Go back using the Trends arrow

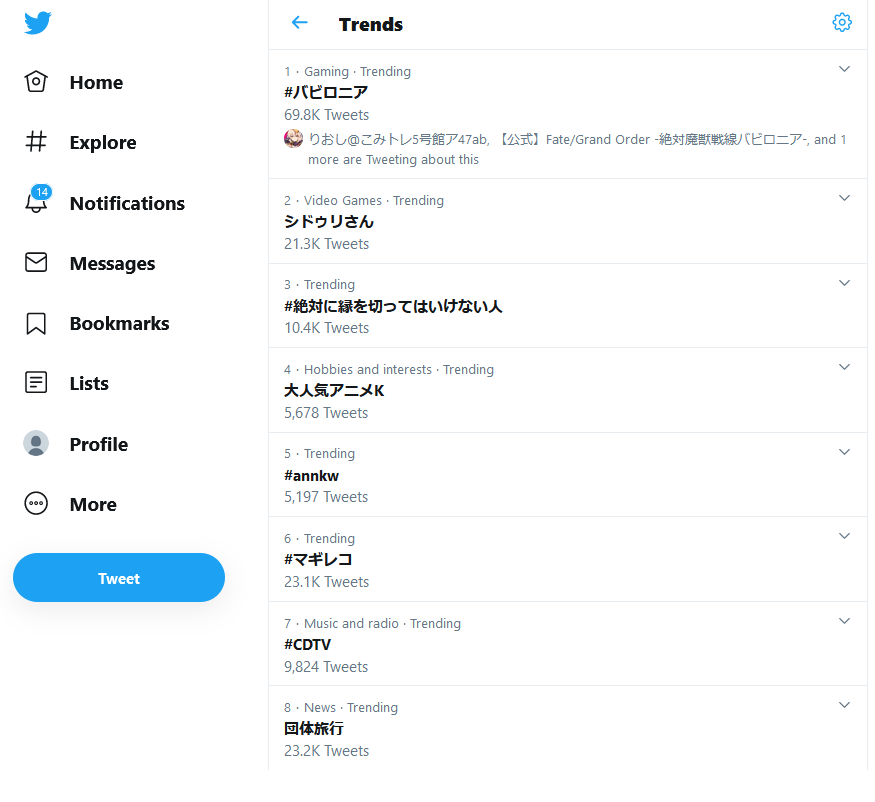coord(299,23)
